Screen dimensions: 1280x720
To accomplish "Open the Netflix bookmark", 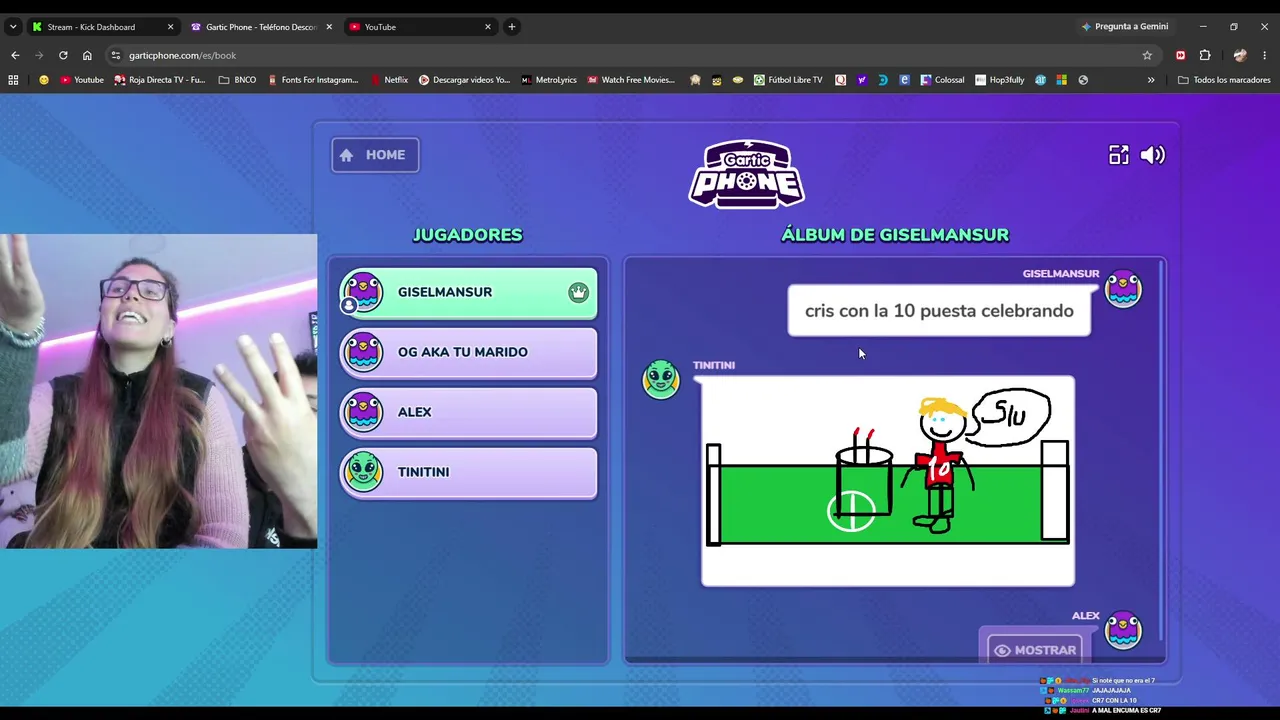I will coord(389,80).
